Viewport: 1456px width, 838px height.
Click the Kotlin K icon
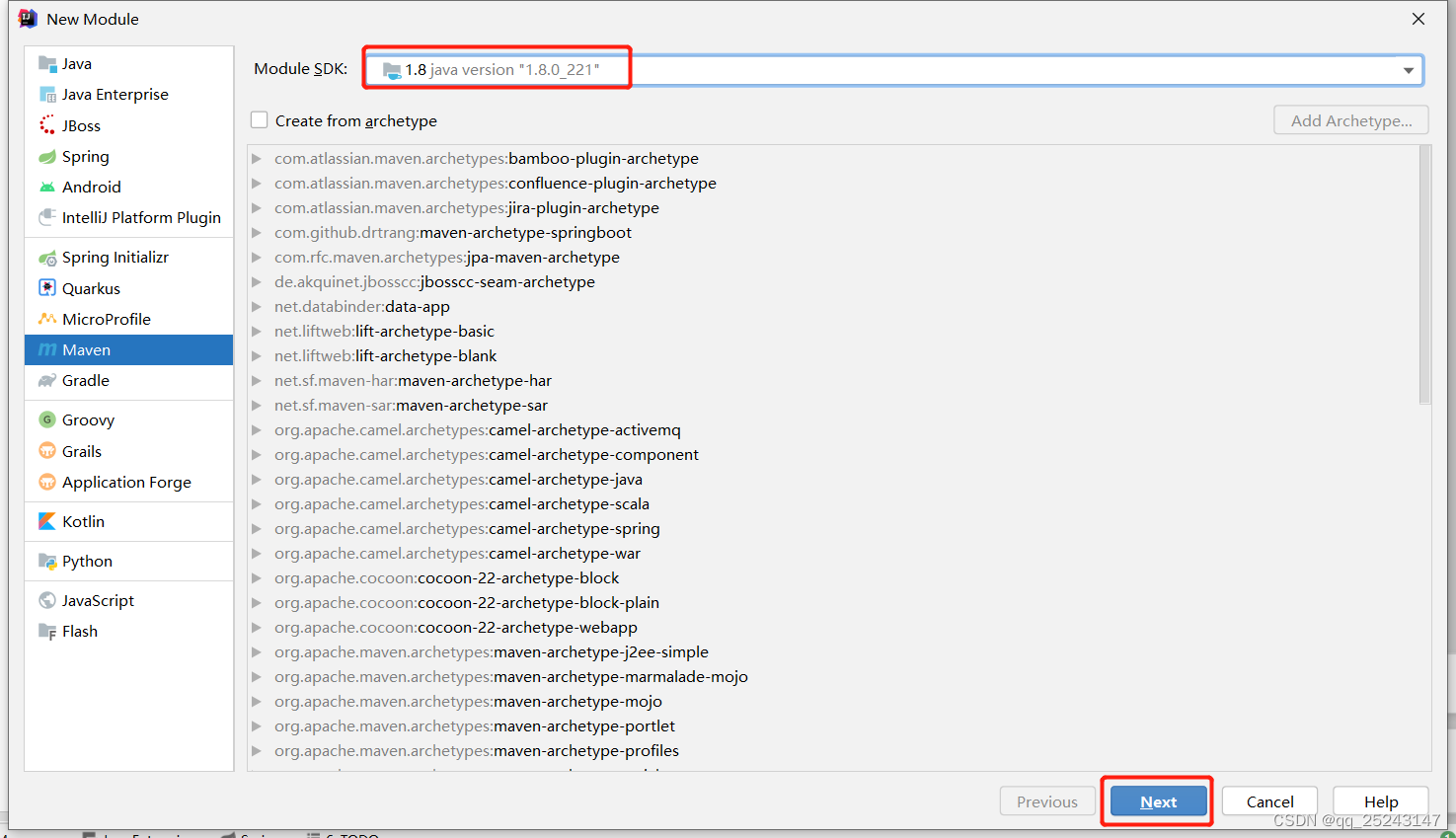tap(47, 521)
